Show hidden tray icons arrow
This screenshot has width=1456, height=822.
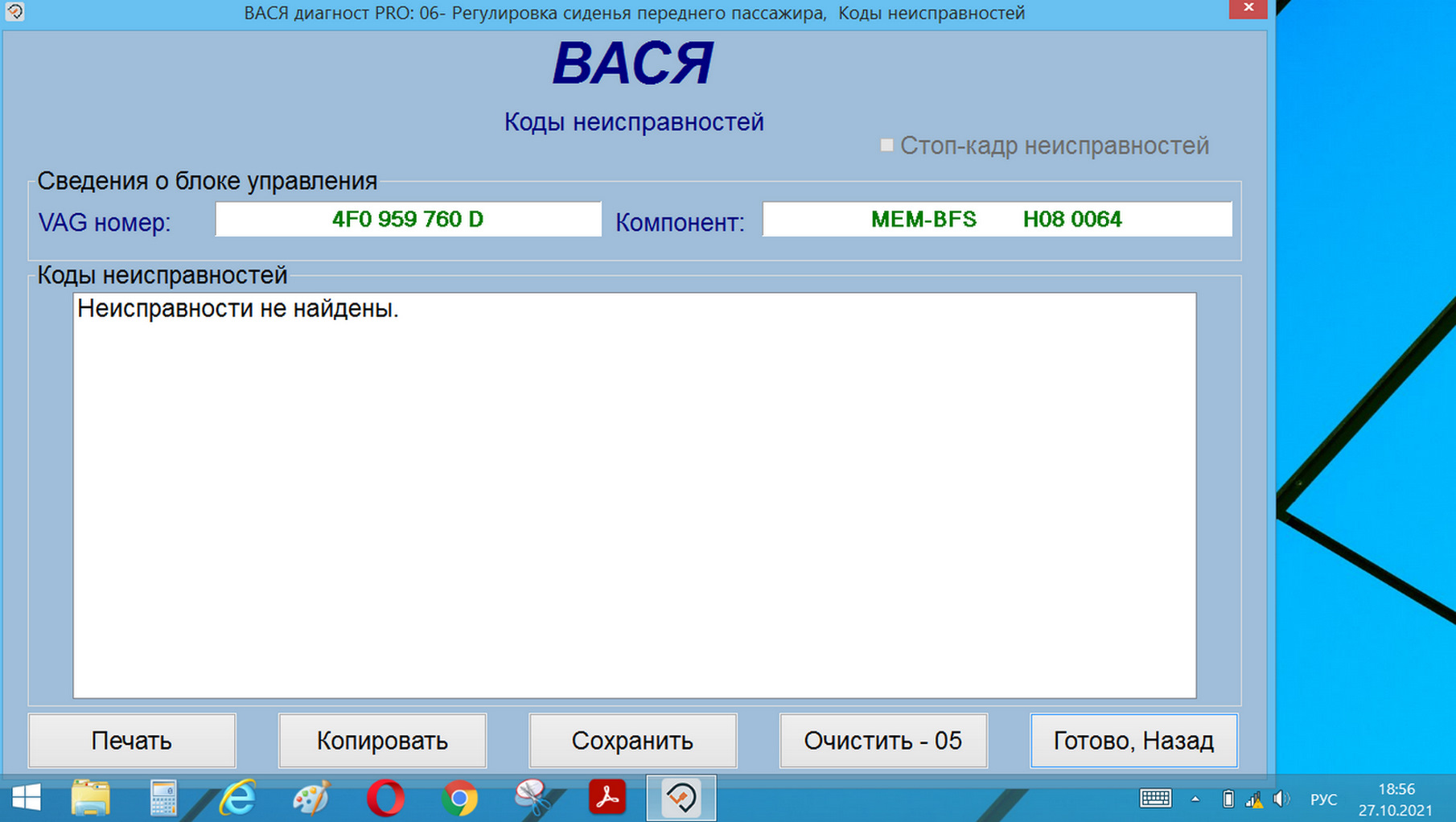[x=1195, y=799]
